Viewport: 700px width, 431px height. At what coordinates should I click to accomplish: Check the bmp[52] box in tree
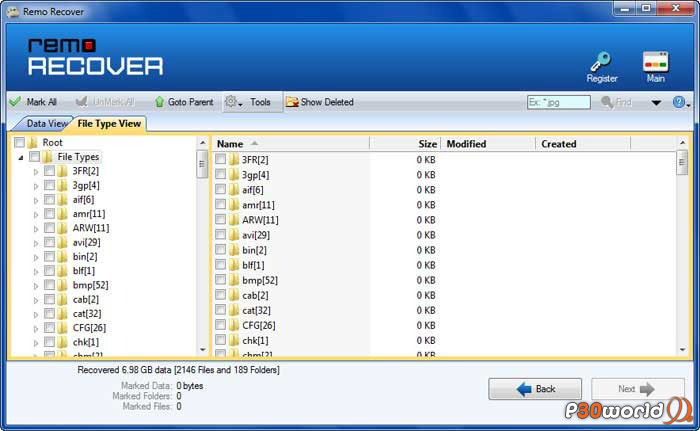[49, 285]
